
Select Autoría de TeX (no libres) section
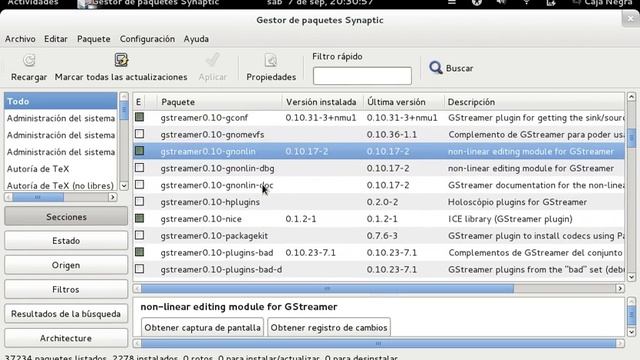(60, 185)
